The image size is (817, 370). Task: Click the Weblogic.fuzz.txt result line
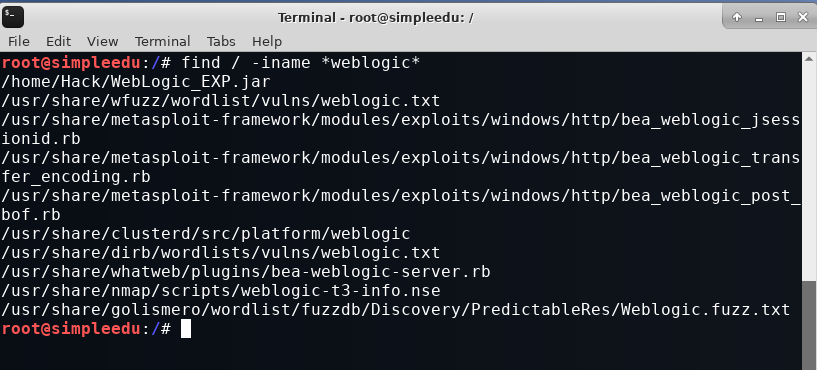395,310
